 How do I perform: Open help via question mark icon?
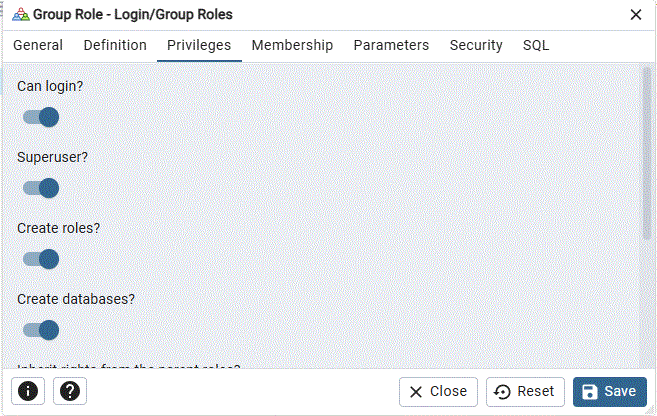(x=69, y=392)
